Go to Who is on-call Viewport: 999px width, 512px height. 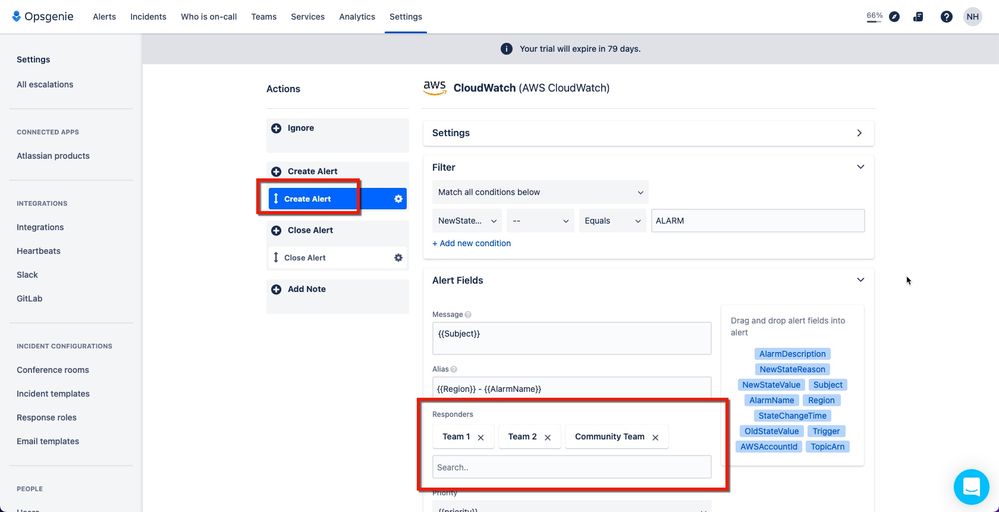208,17
